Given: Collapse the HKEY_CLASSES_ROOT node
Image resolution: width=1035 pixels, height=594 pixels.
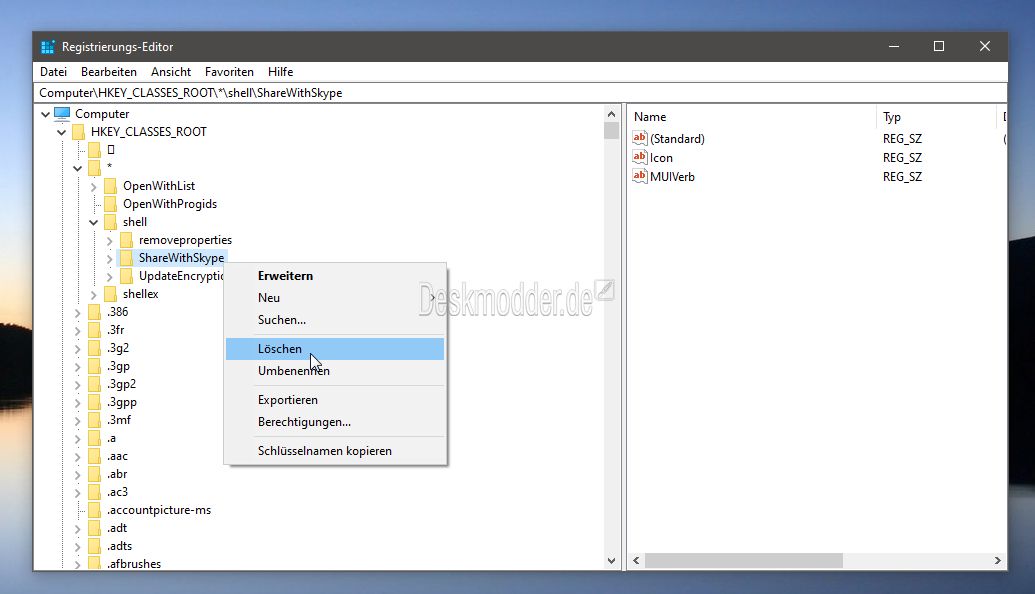Looking at the screenshot, I should click(x=61, y=132).
